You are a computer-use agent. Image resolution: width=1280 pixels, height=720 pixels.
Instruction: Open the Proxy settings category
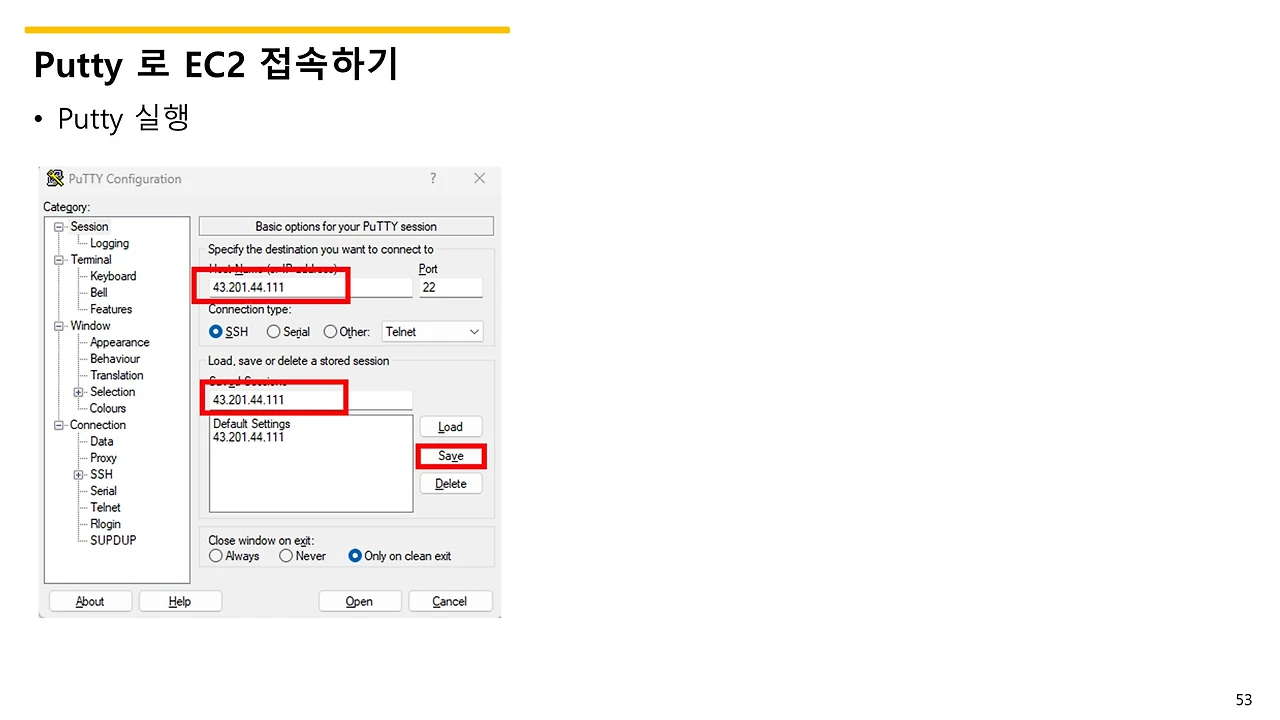click(102, 457)
